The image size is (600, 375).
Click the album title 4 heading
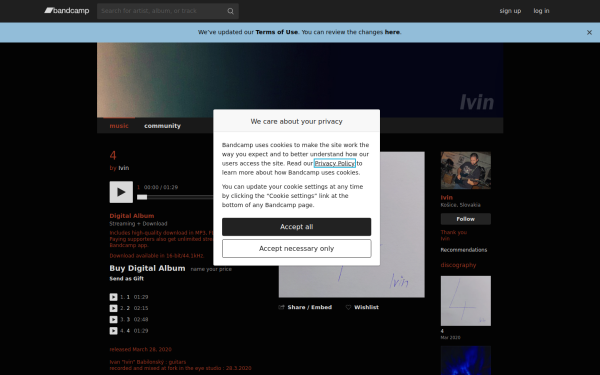pyautogui.click(x=113, y=155)
